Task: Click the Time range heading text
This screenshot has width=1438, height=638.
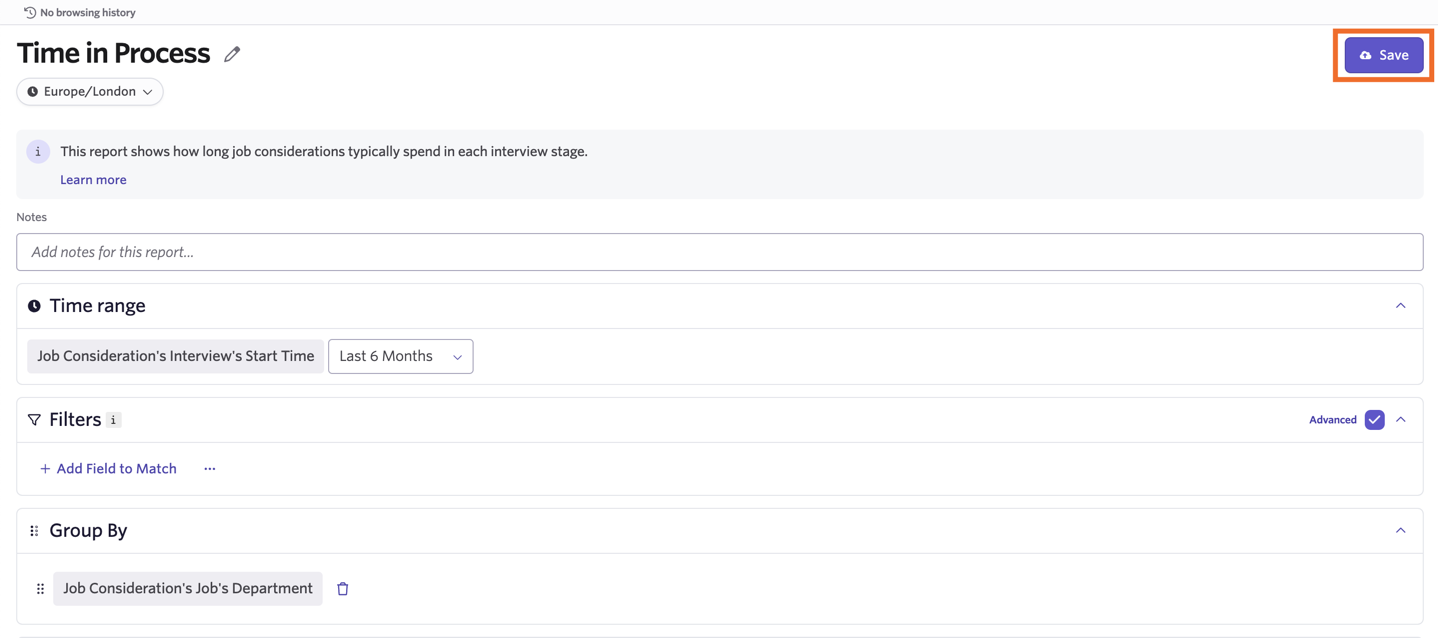Action: tap(98, 306)
